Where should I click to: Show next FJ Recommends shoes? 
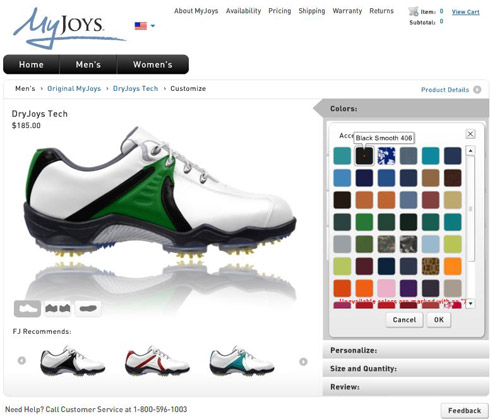(303, 362)
